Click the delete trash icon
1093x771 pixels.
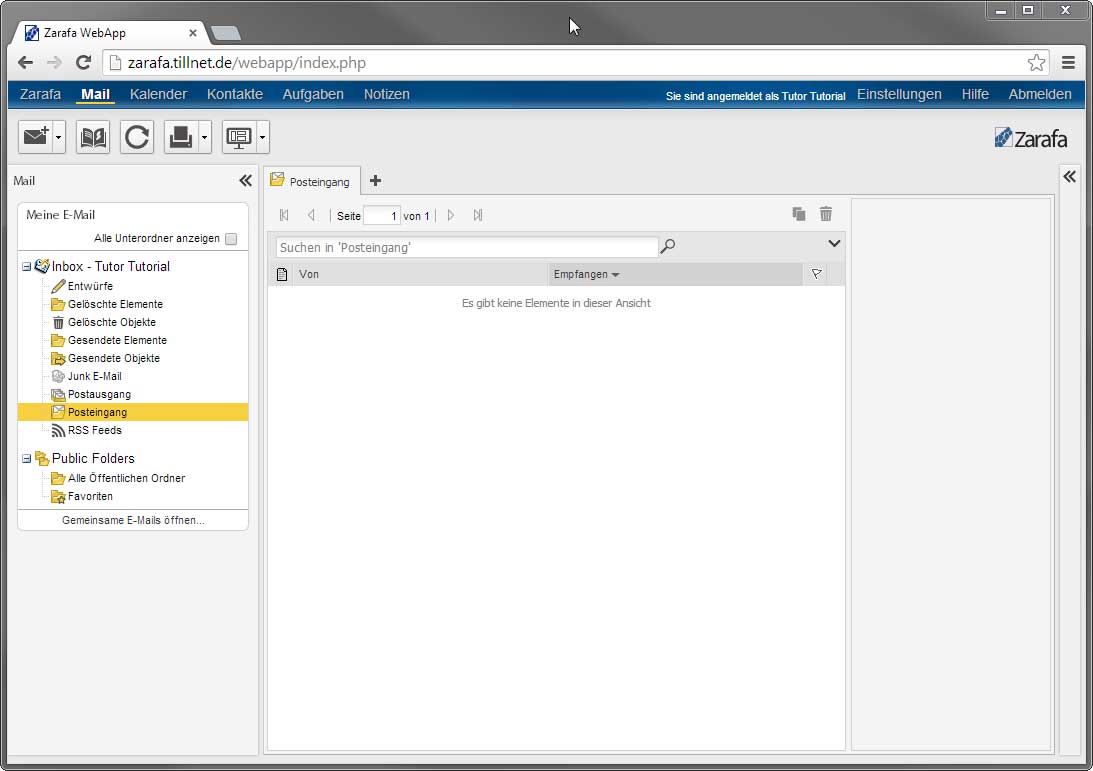click(826, 214)
